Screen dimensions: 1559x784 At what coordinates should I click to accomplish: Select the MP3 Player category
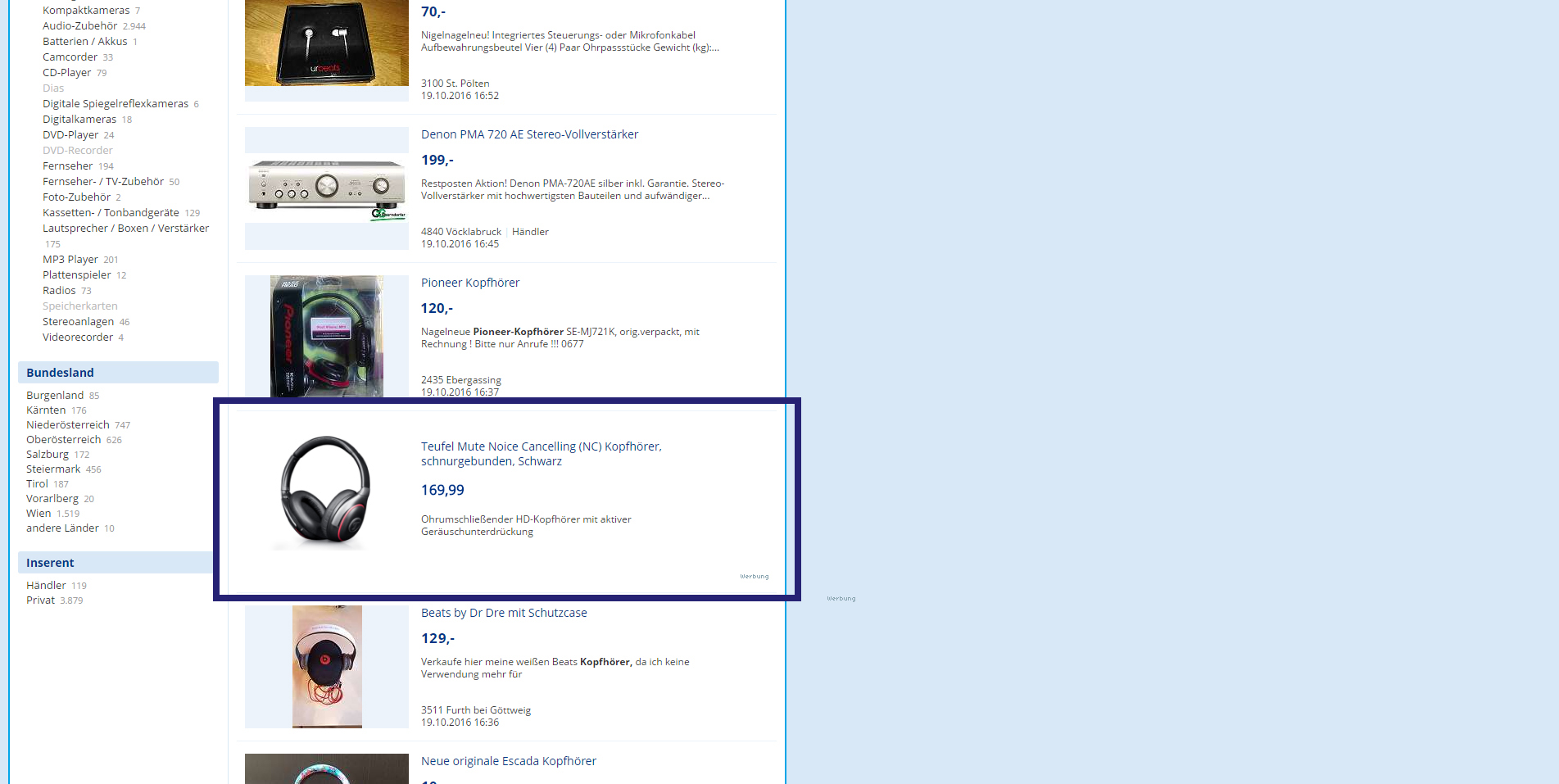(70, 260)
